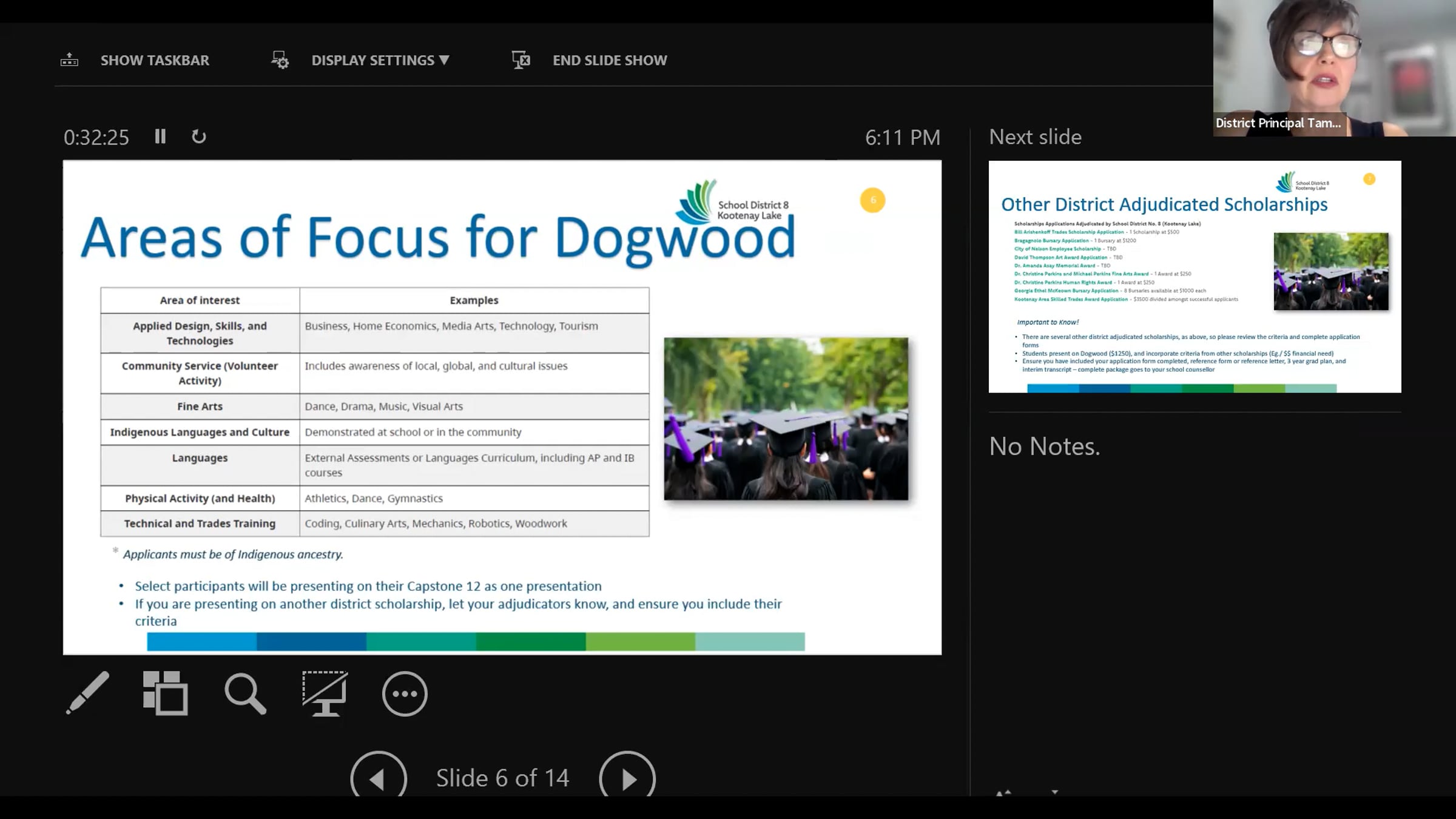Image resolution: width=1456 pixels, height=819 pixels.
Task: Select the zoom into slide magnifier
Action: coord(245,693)
